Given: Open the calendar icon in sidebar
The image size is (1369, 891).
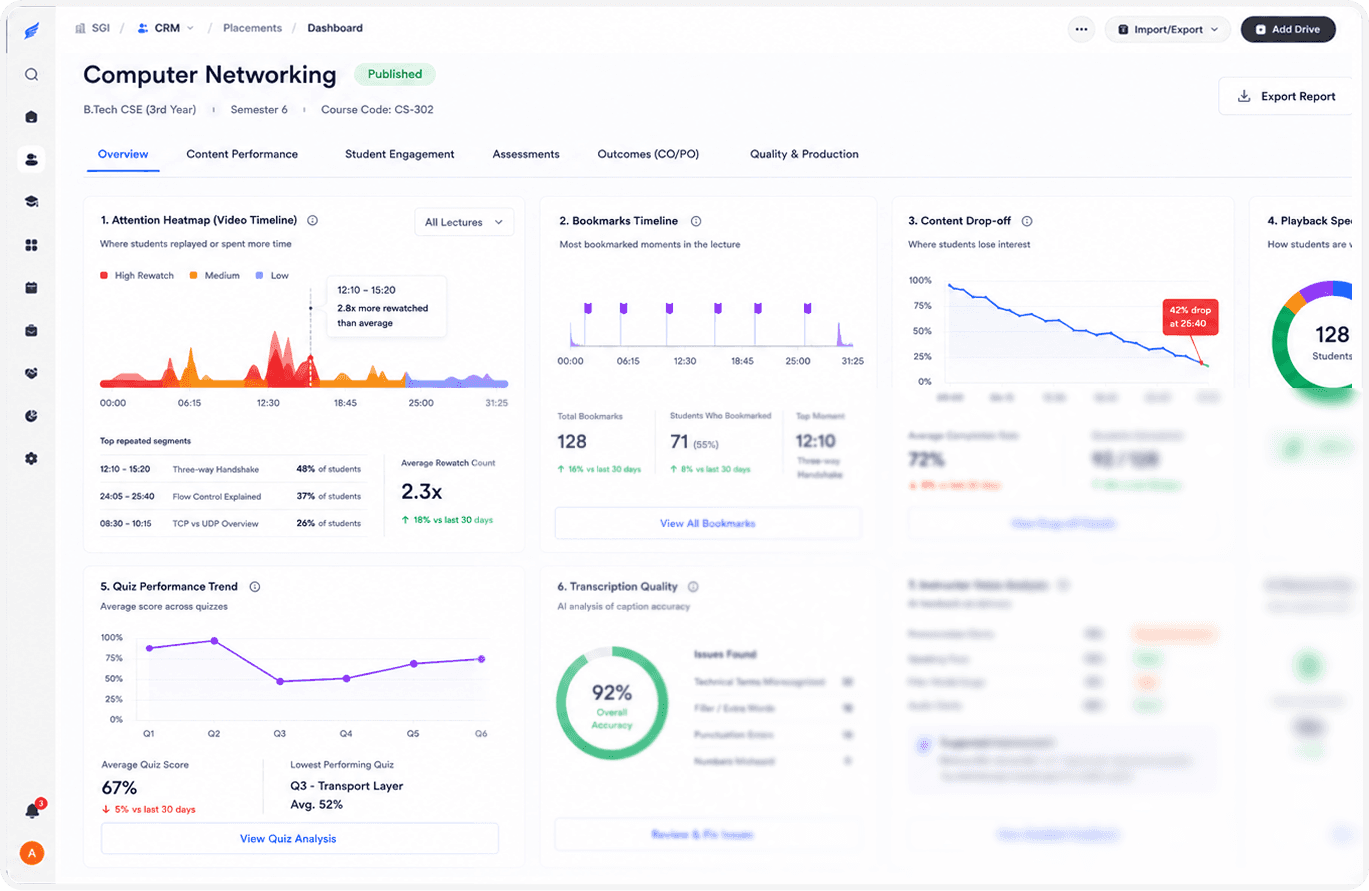Looking at the screenshot, I should [31, 287].
